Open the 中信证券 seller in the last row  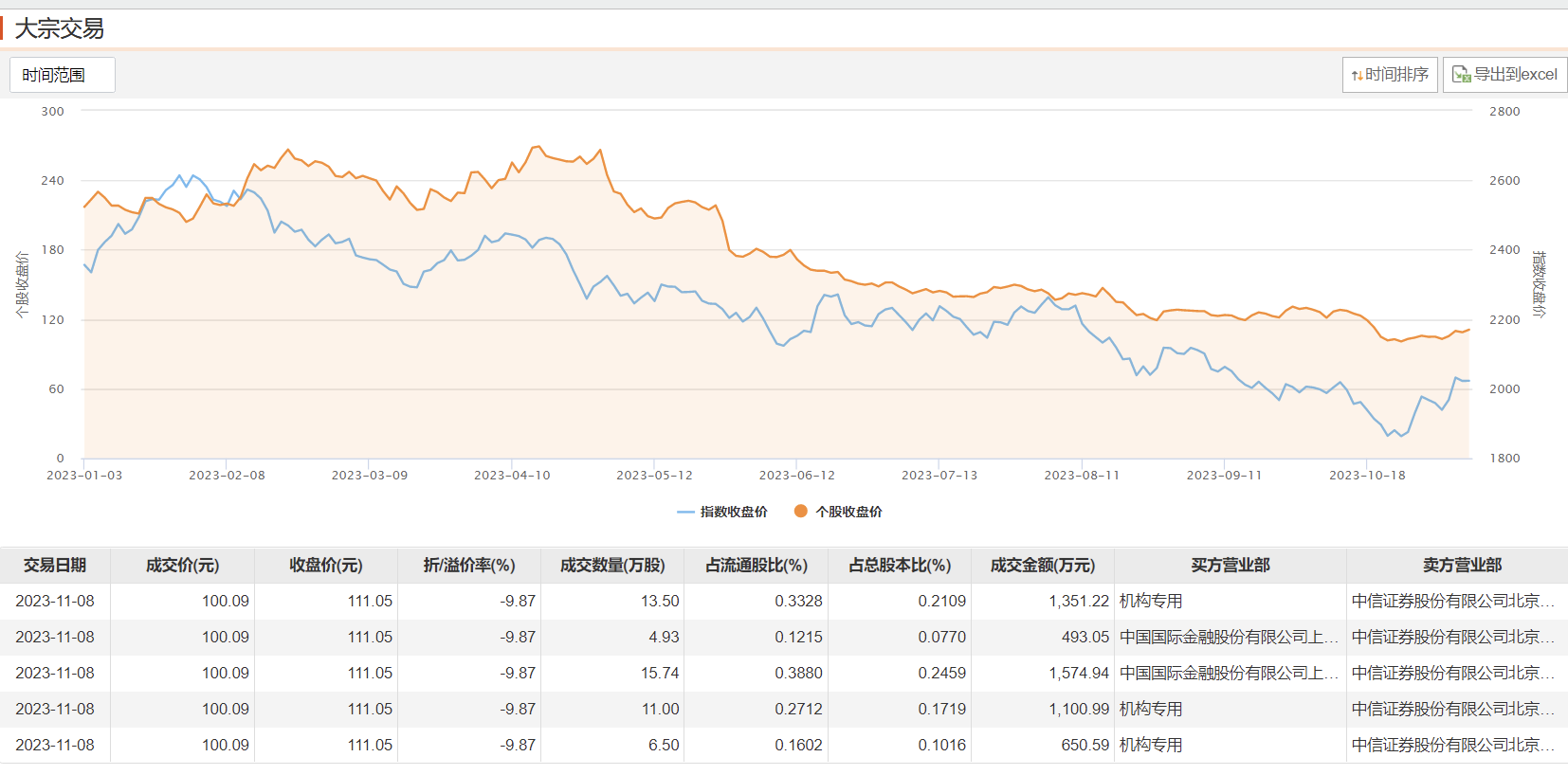pos(1452,746)
